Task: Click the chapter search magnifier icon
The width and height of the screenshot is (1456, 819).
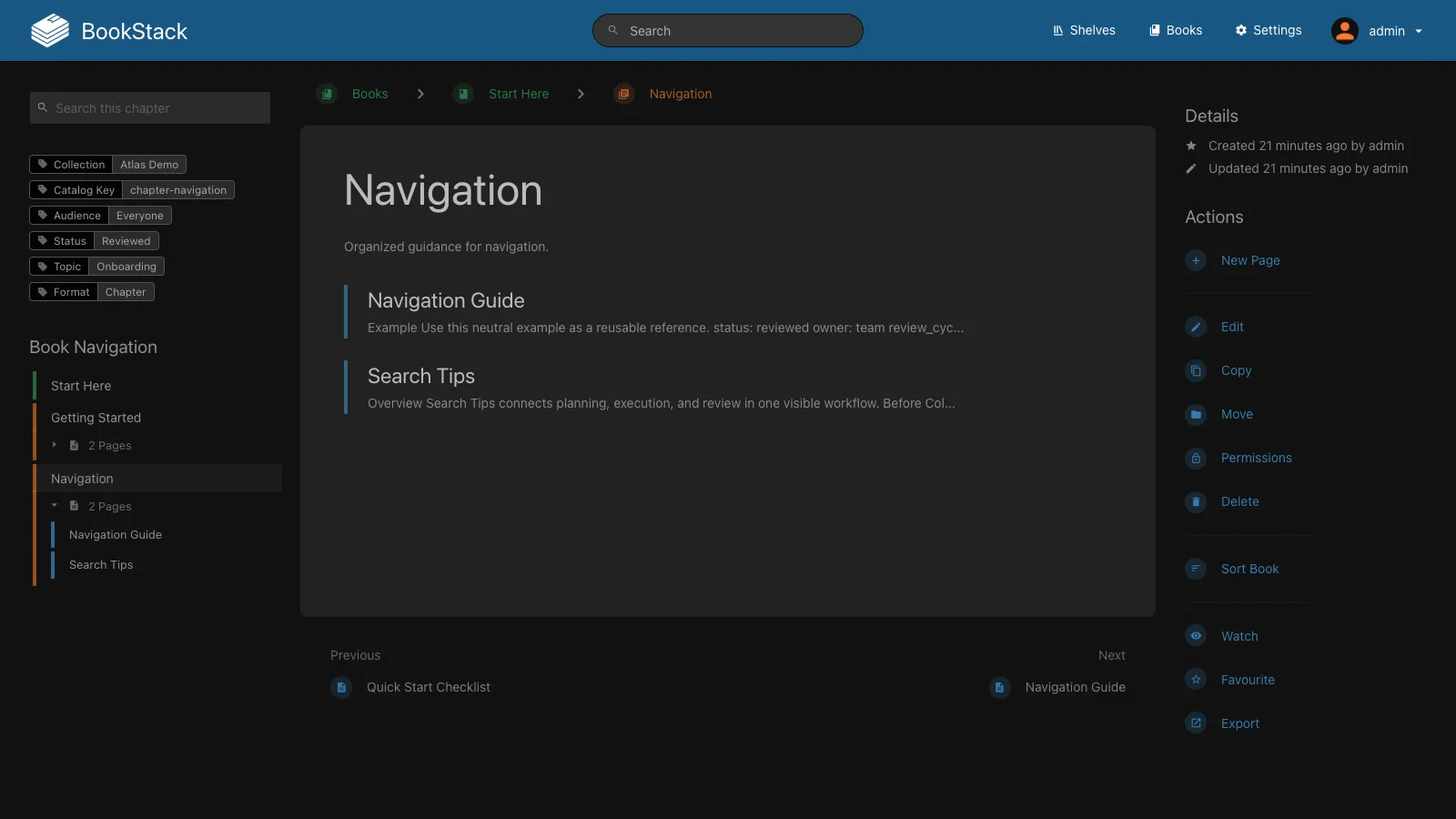Action: 42,107
